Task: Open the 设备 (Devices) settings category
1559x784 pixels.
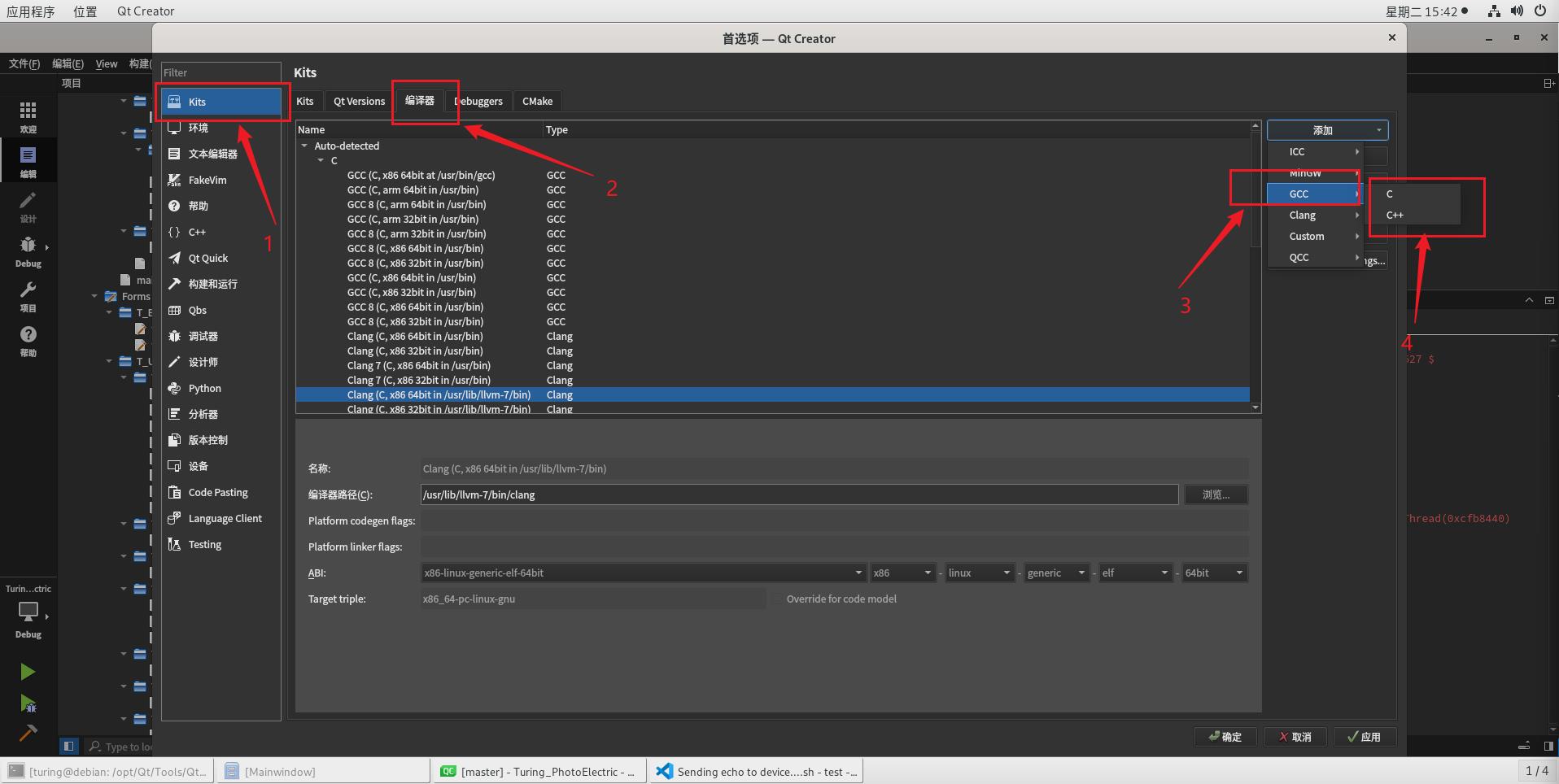Action: (221, 466)
